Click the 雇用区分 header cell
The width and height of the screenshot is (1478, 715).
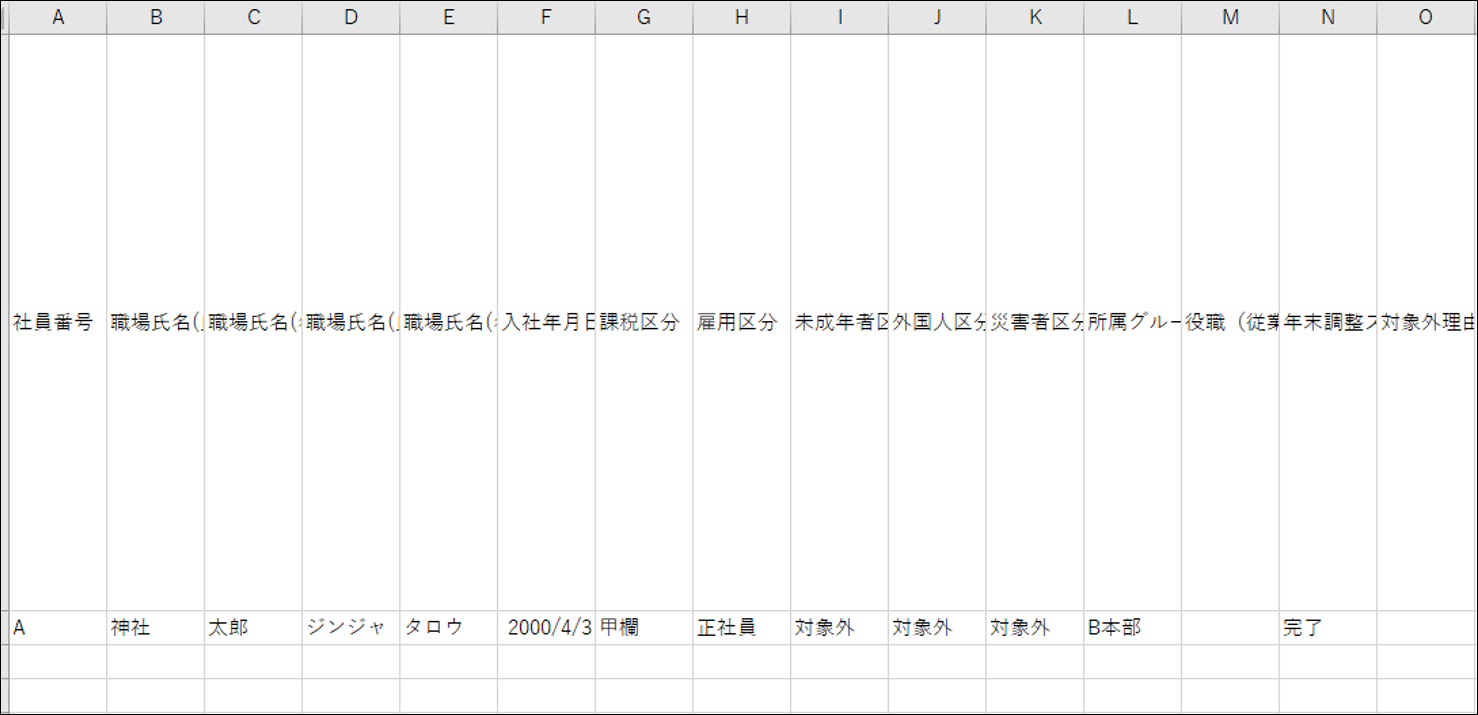pos(741,322)
